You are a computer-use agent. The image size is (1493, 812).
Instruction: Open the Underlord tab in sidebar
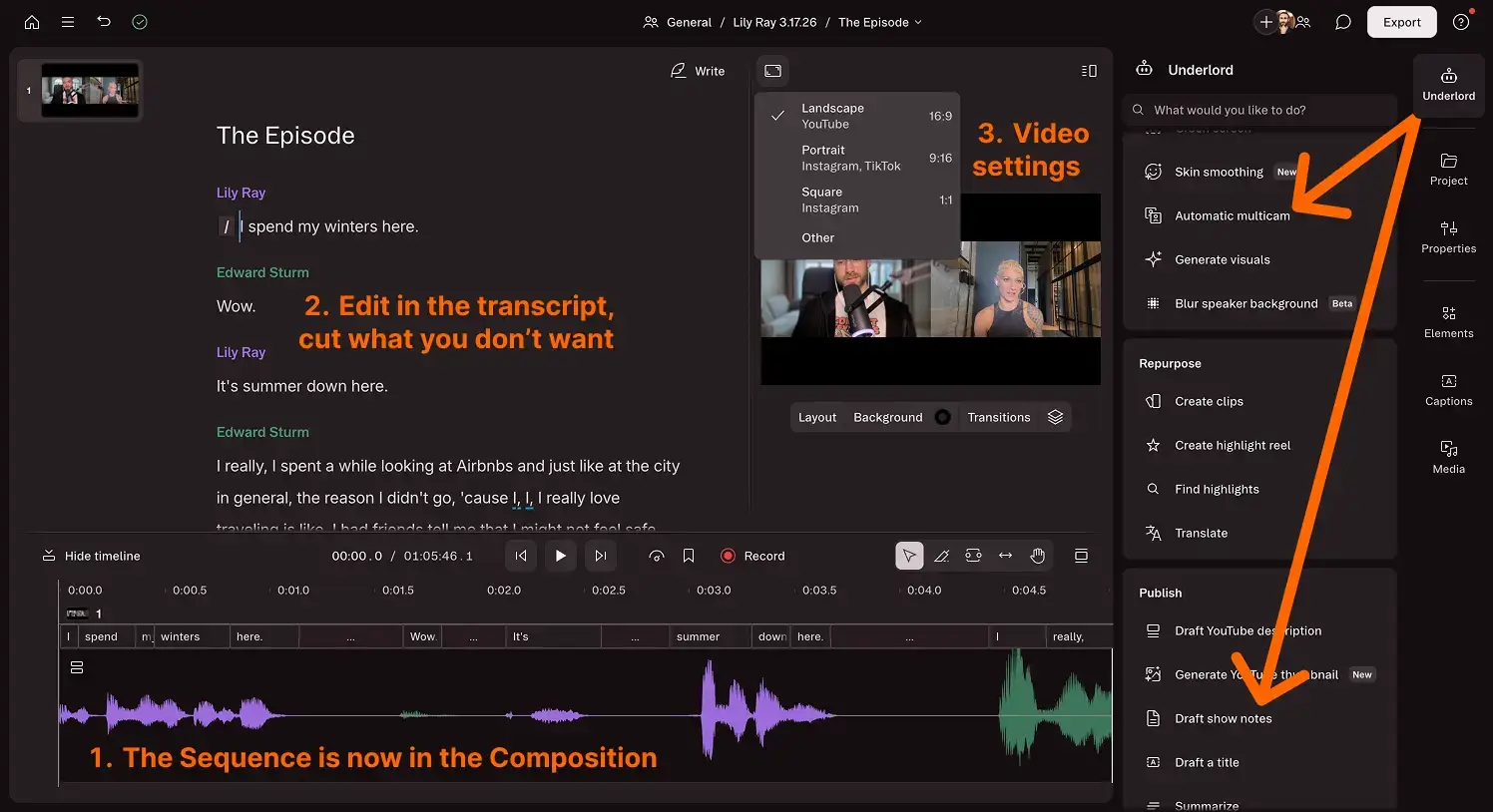tap(1448, 85)
